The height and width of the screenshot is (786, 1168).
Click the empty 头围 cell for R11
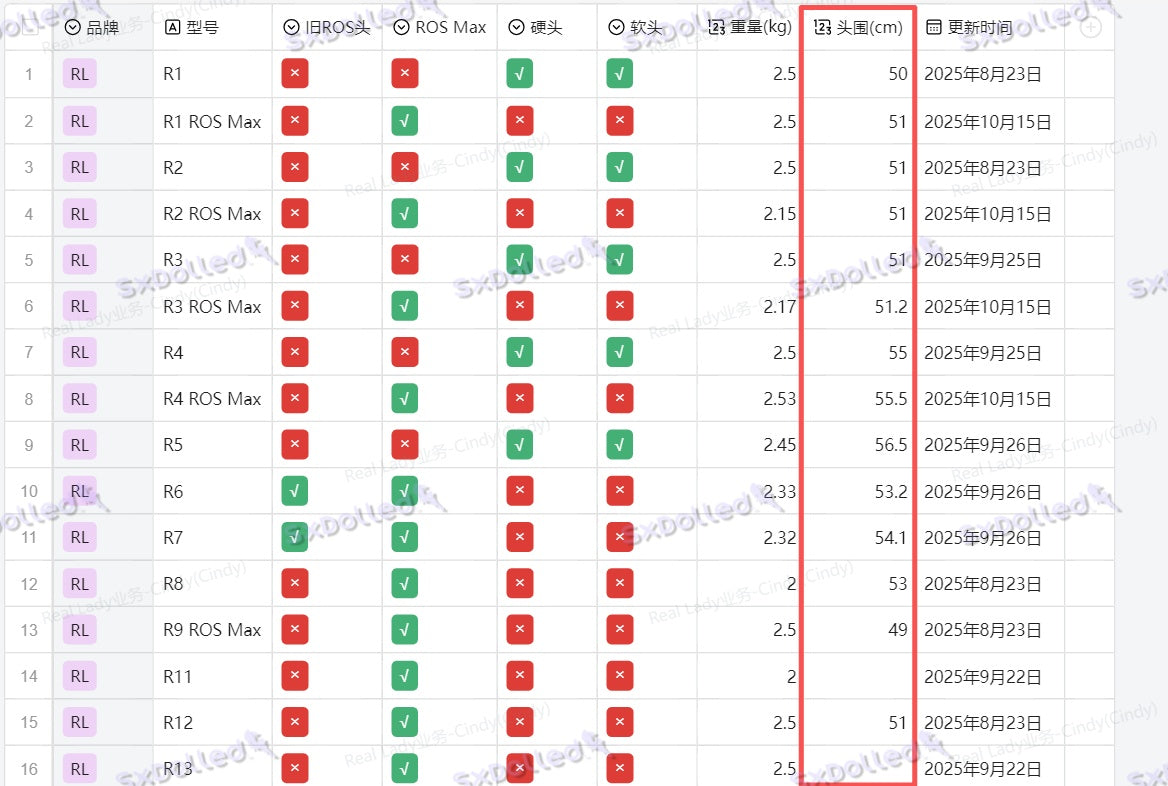pos(857,676)
